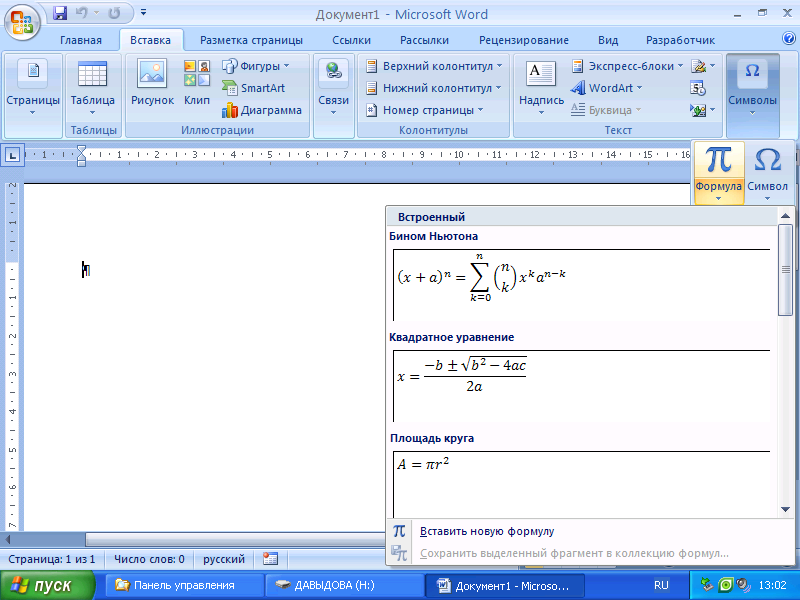Open the Нижний колонтитул footer dropdown

[498, 88]
